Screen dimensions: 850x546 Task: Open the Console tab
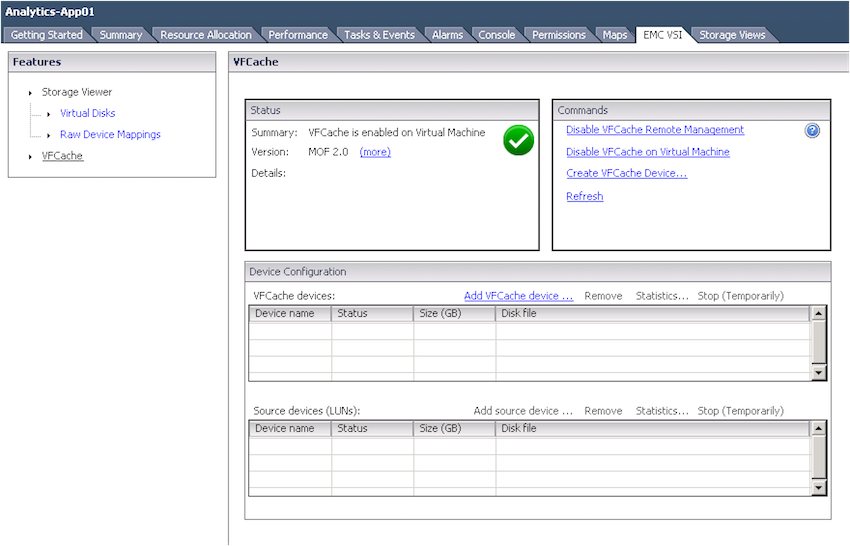pyautogui.click(x=496, y=35)
